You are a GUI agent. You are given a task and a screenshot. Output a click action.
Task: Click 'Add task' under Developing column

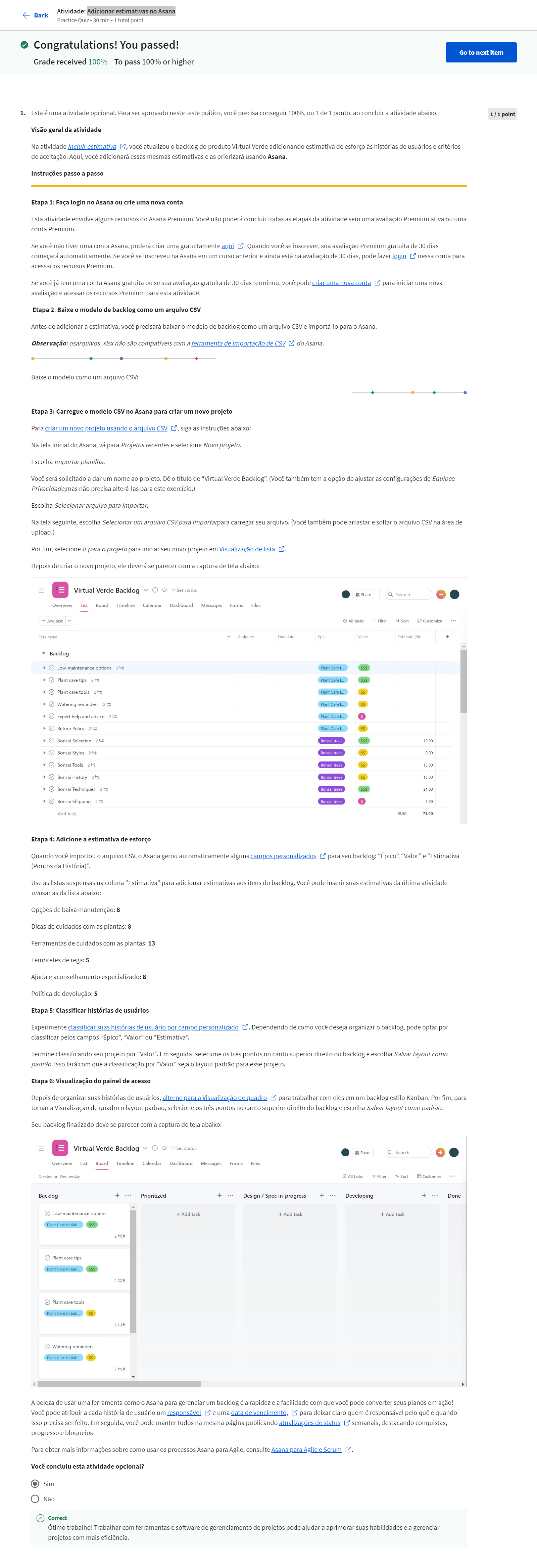[x=392, y=1214]
